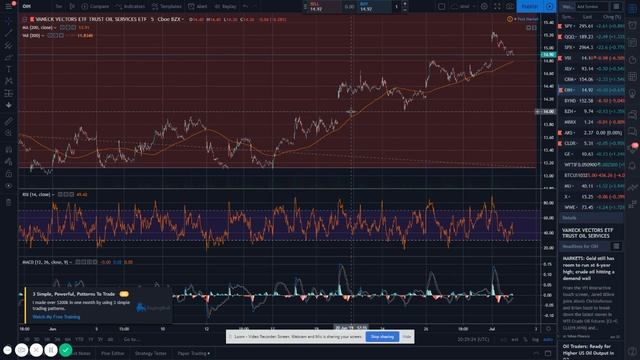The width and height of the screenshot is (640, 360).
Task: Open the prediction and measurement tools
Action: click(9, 93)
